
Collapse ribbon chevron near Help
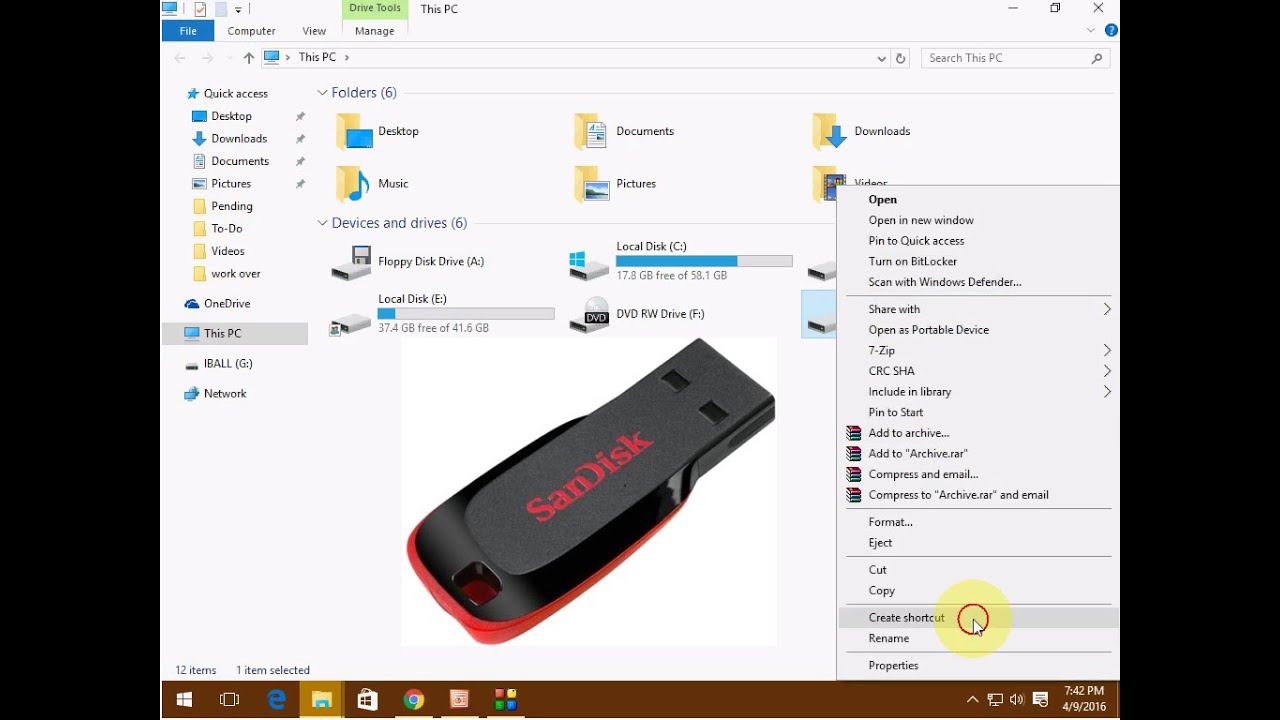(1091, 31)
